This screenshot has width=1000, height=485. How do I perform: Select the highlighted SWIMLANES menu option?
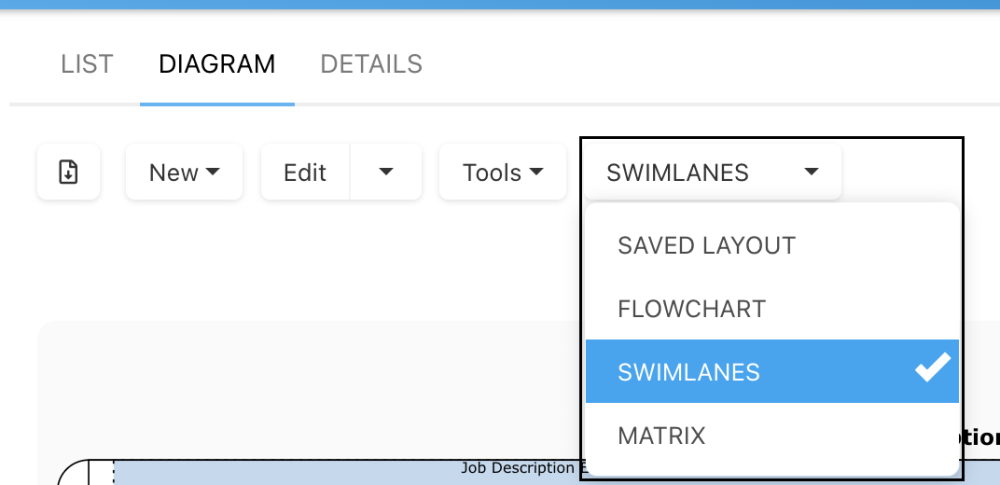689,372
